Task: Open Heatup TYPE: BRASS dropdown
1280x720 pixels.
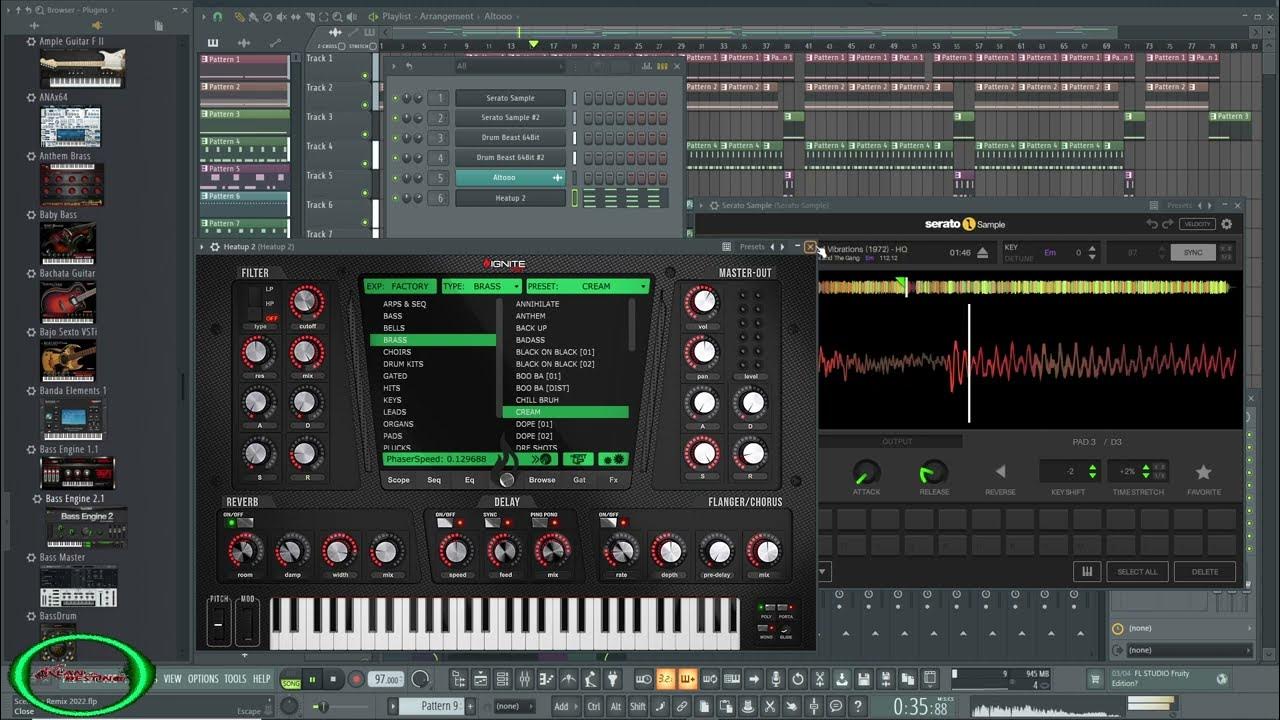Action: pyautogui.click(x=481, y=286)
